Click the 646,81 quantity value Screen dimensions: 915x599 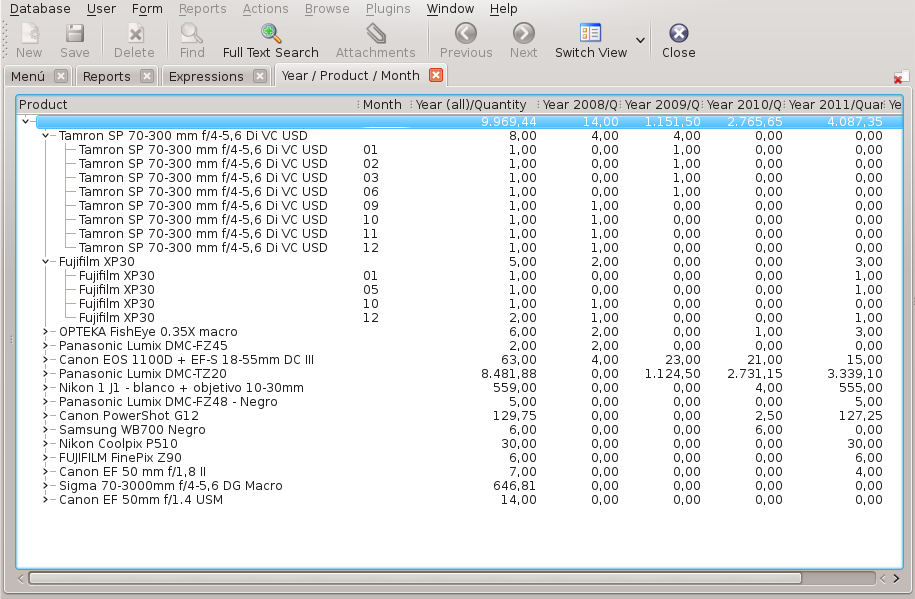pos(514,486)
